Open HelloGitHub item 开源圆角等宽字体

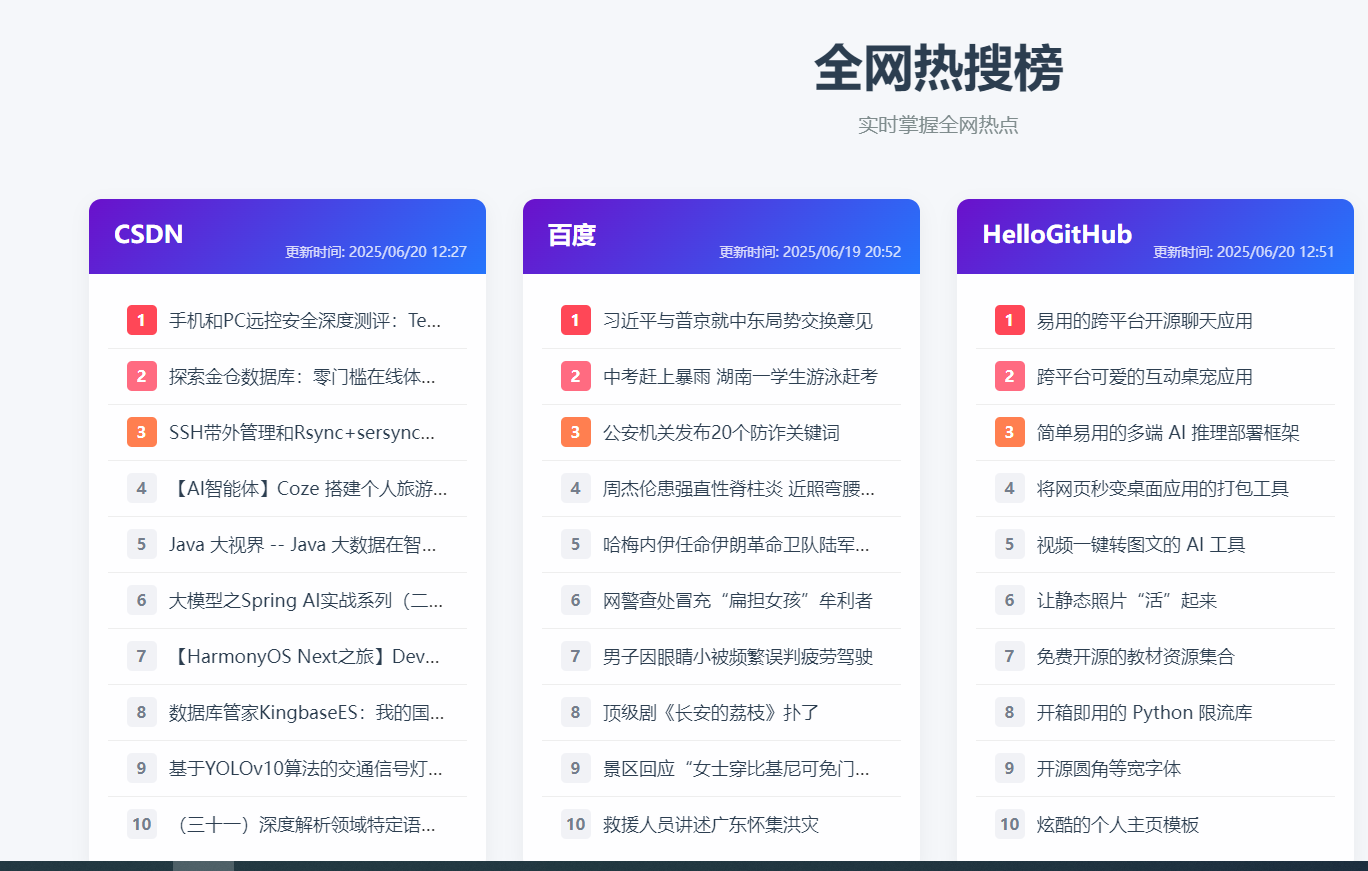1109,768
